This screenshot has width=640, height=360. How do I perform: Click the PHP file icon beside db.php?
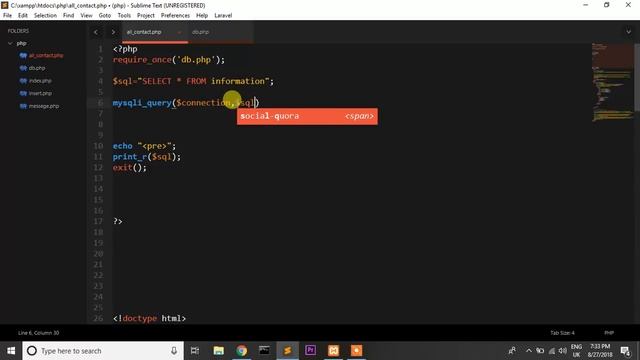point(23,68)
